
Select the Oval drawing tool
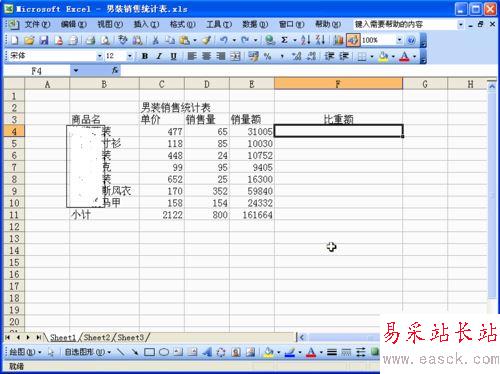(164, 352)
